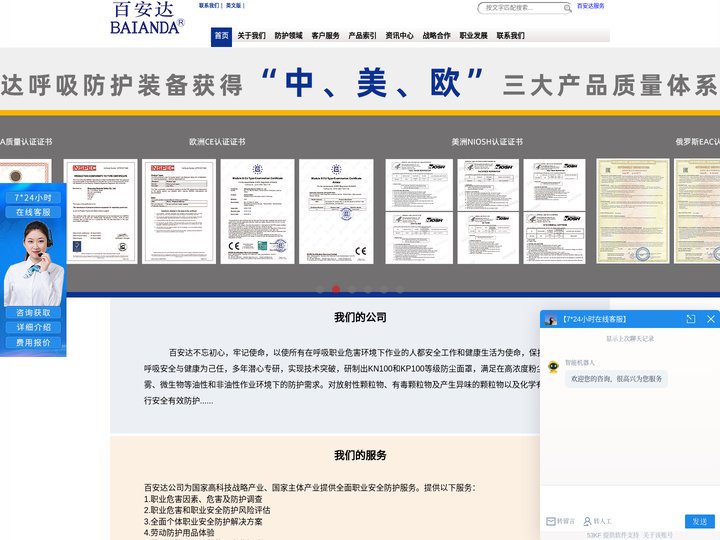Image resolution: width=720 pixels, height=540 pixels.
Task: Open bottom-right NIOSH certificate thumbnail
Action: (x=554, y=238)
